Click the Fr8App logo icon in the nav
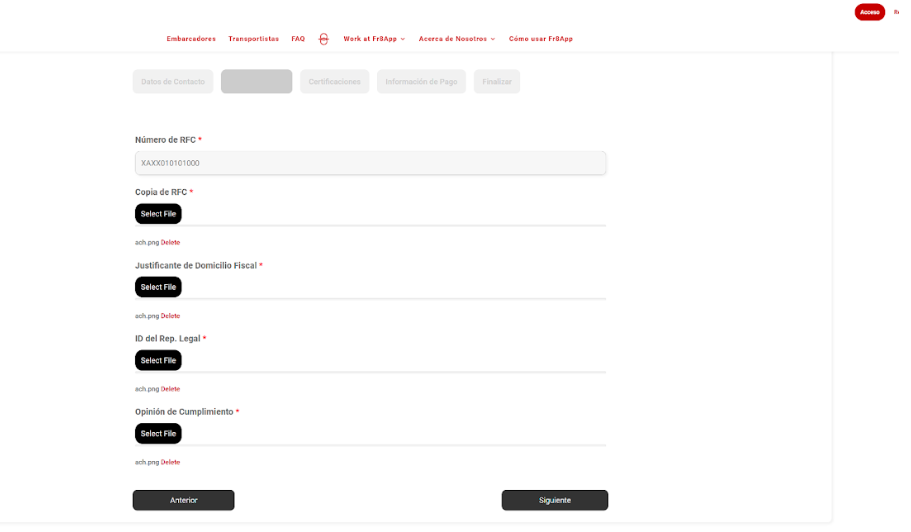The image size is (911, 532). [x=324, y=39]
